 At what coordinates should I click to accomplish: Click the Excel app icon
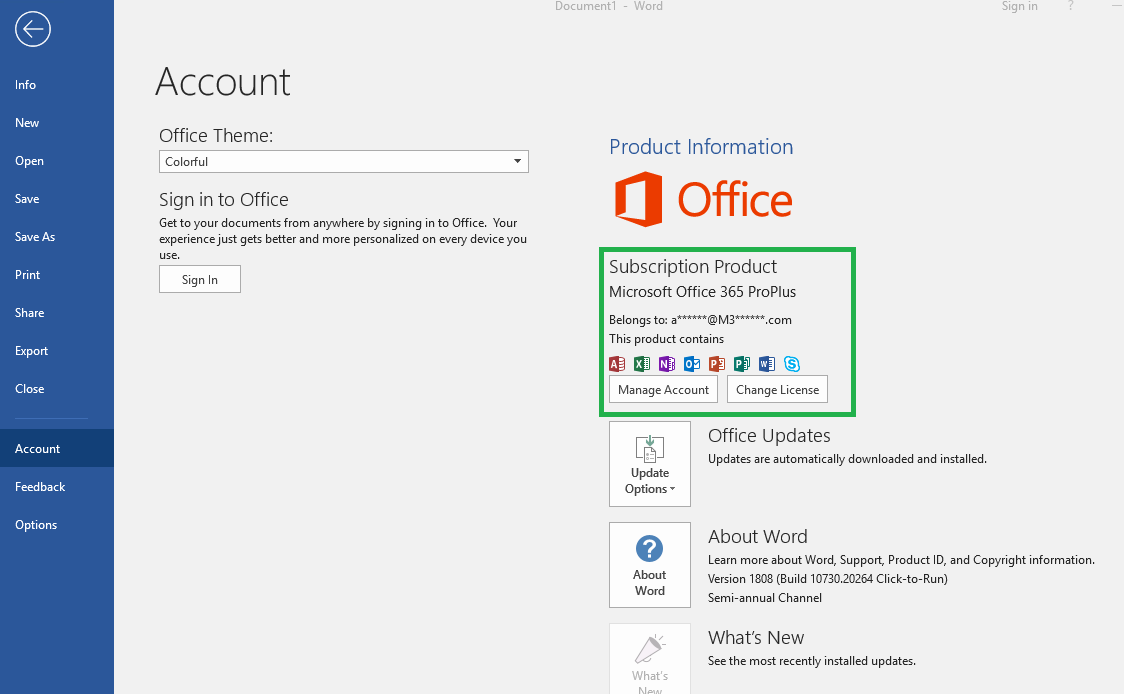(x=642, y=363)
